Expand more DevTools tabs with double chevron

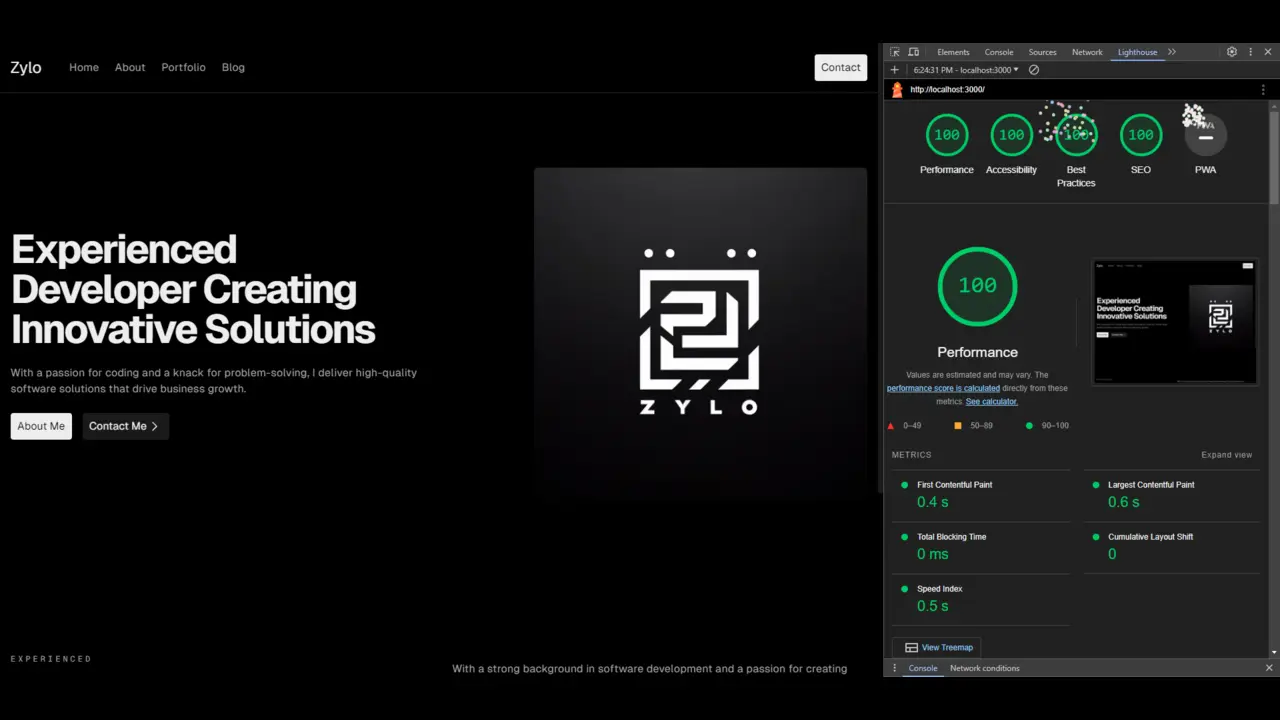coord(1172,52)
